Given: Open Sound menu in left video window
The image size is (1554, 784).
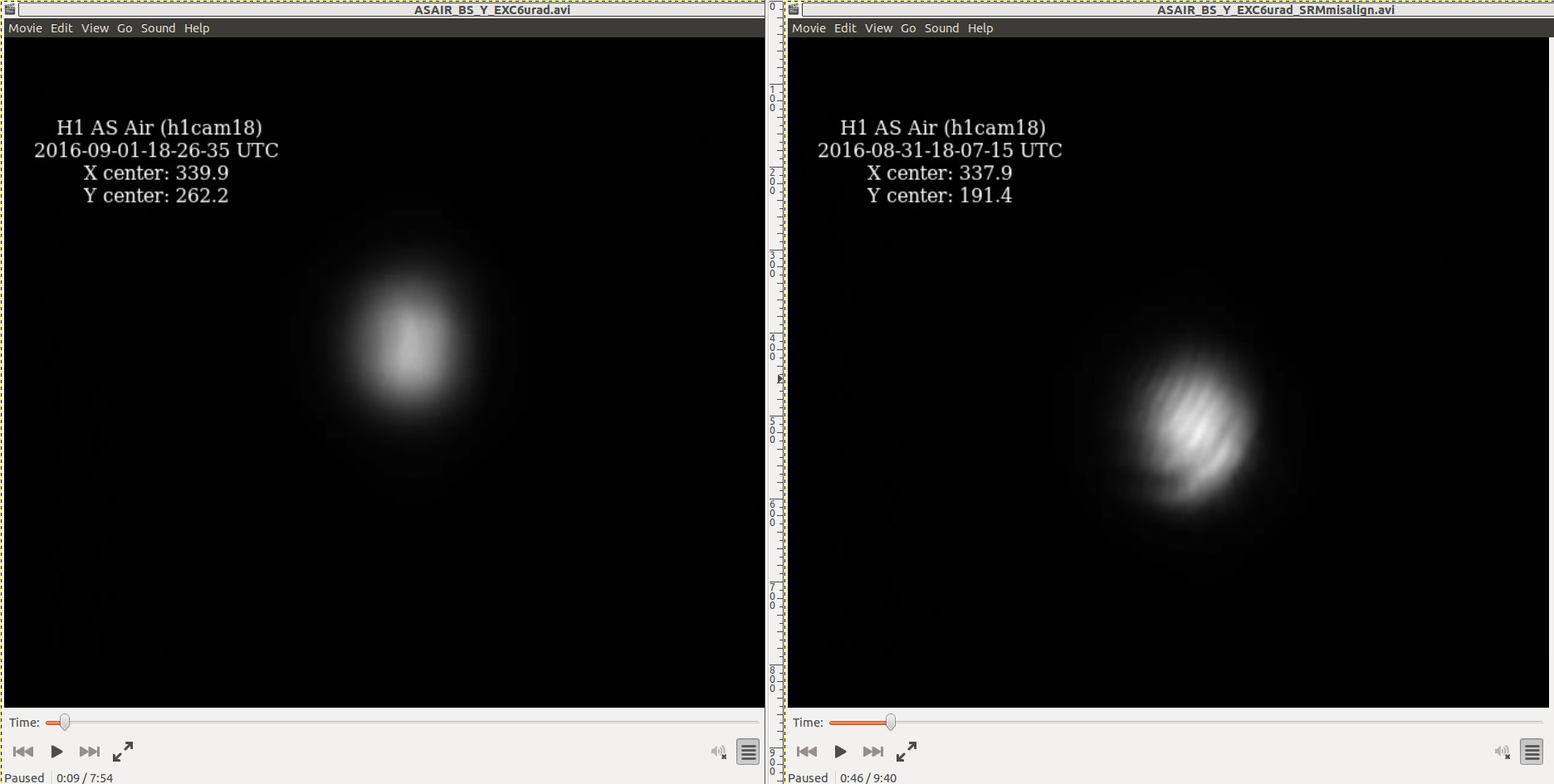Looking at the screenshot, I should [158, 28].
